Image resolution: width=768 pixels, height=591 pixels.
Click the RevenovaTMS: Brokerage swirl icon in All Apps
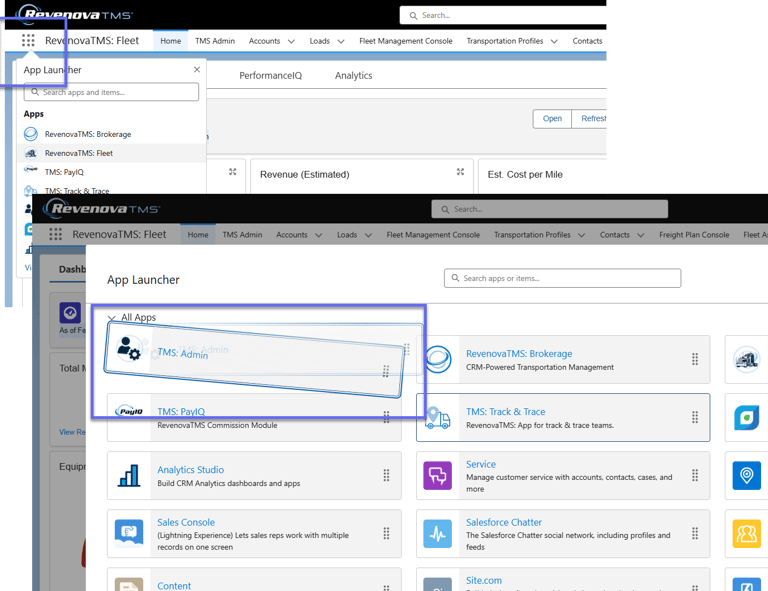(437, 359)
